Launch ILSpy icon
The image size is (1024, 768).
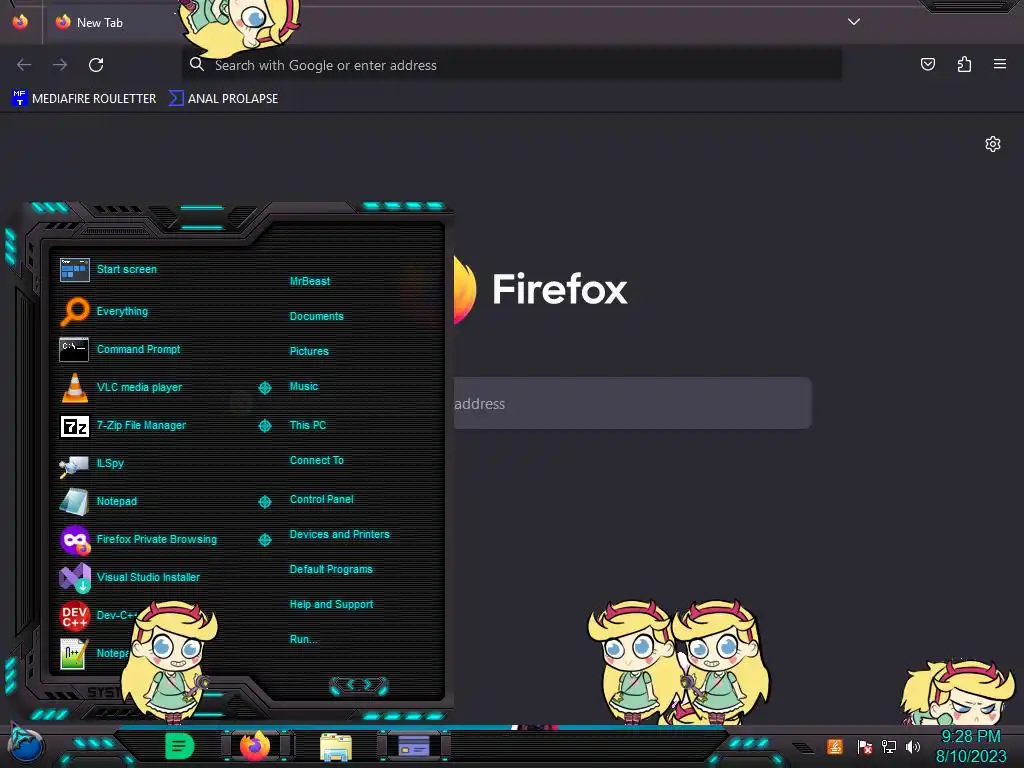(x=74, y=464)
